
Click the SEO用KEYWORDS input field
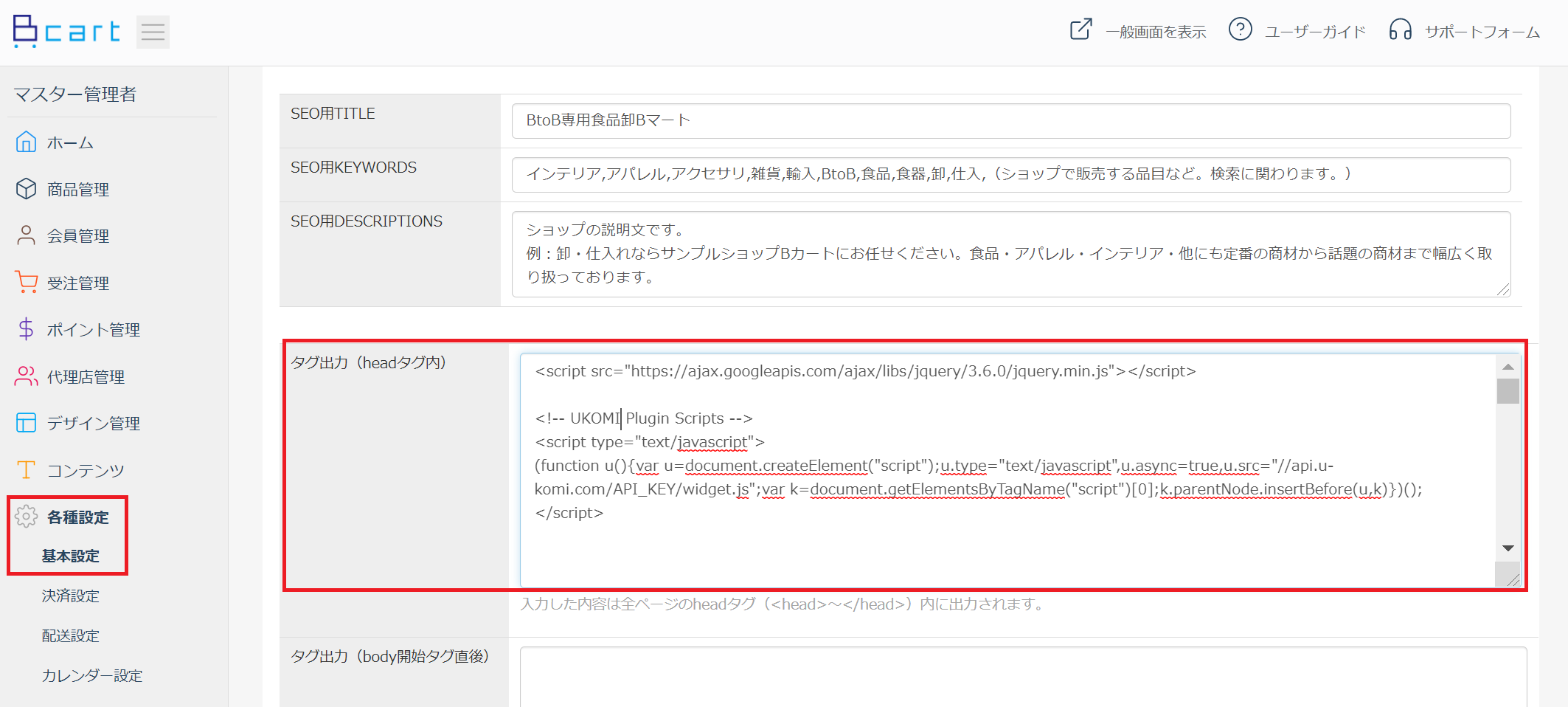1011,175
